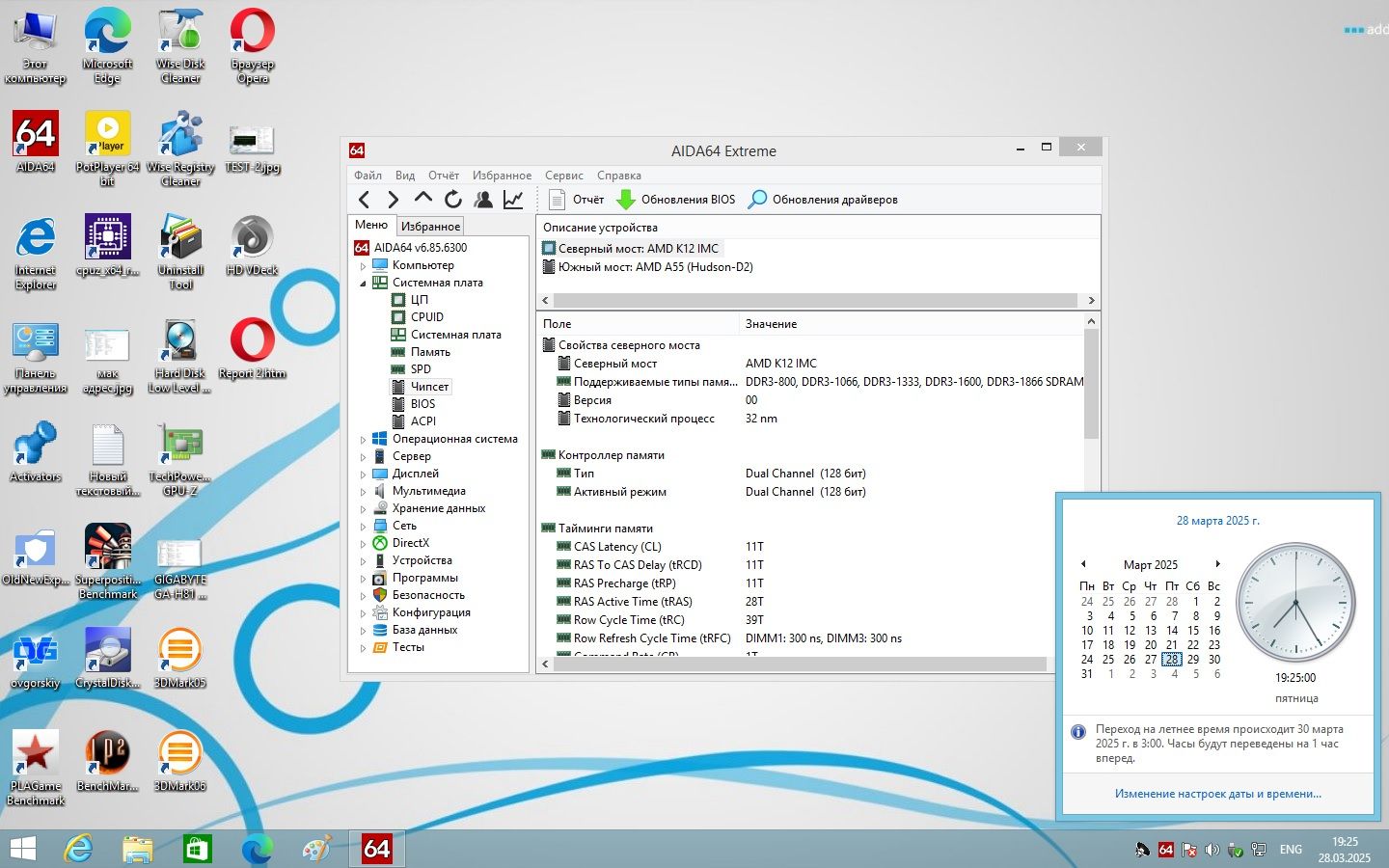Select Северный мост AMD K12 IMC device
This screenshot has height=868, width=1389.
(x=631, y=249)
